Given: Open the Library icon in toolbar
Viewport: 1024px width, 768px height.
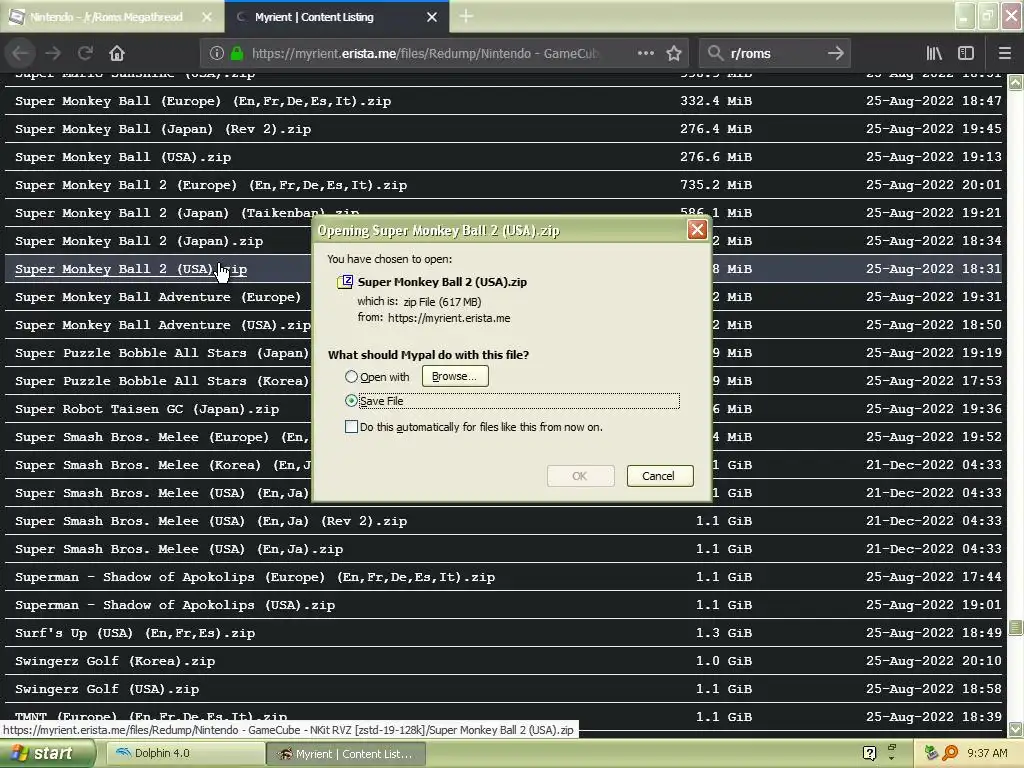Looking at the screenshot, I should tap(935, 53).
